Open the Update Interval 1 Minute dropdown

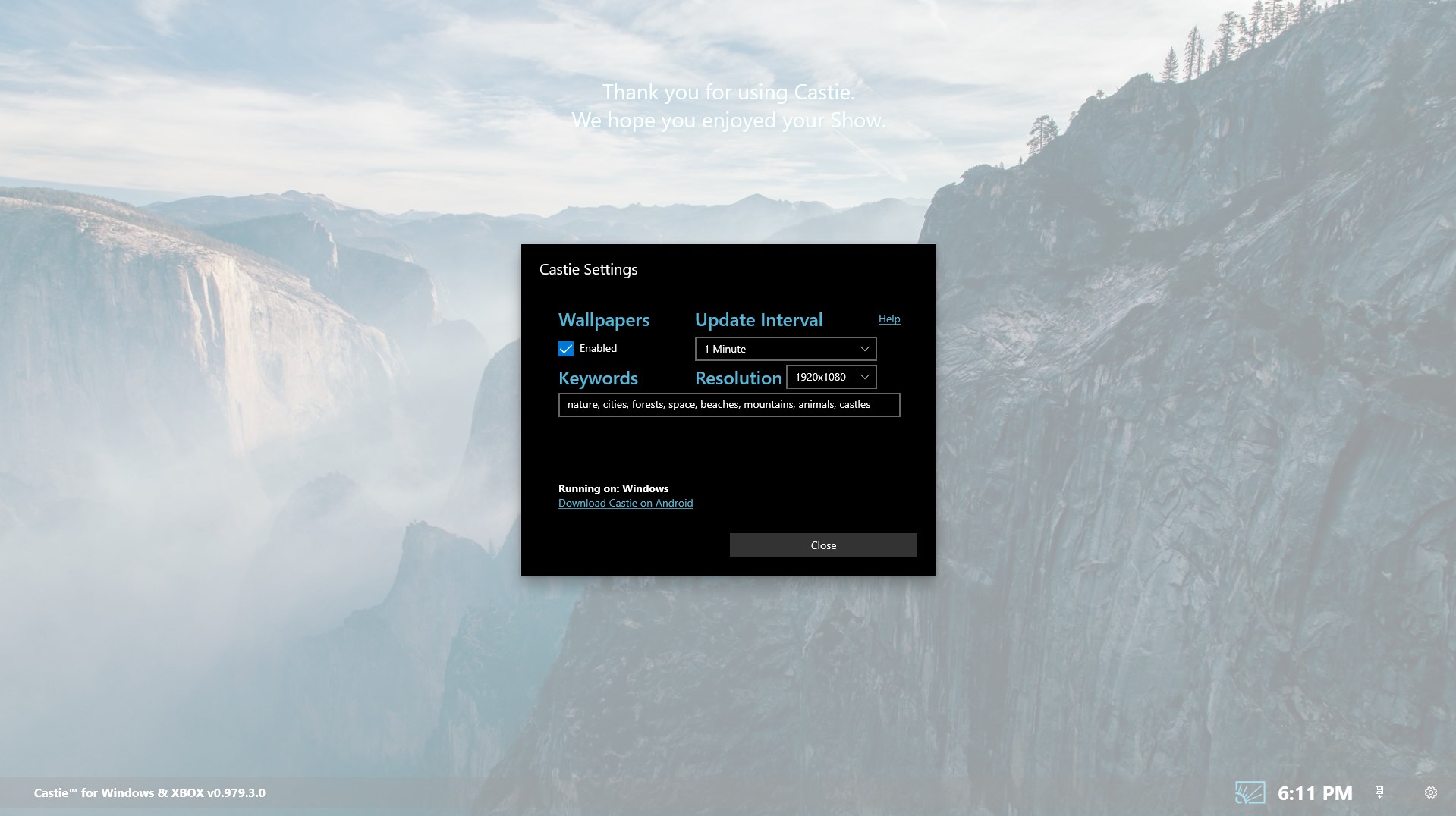[x=785, y=349]
